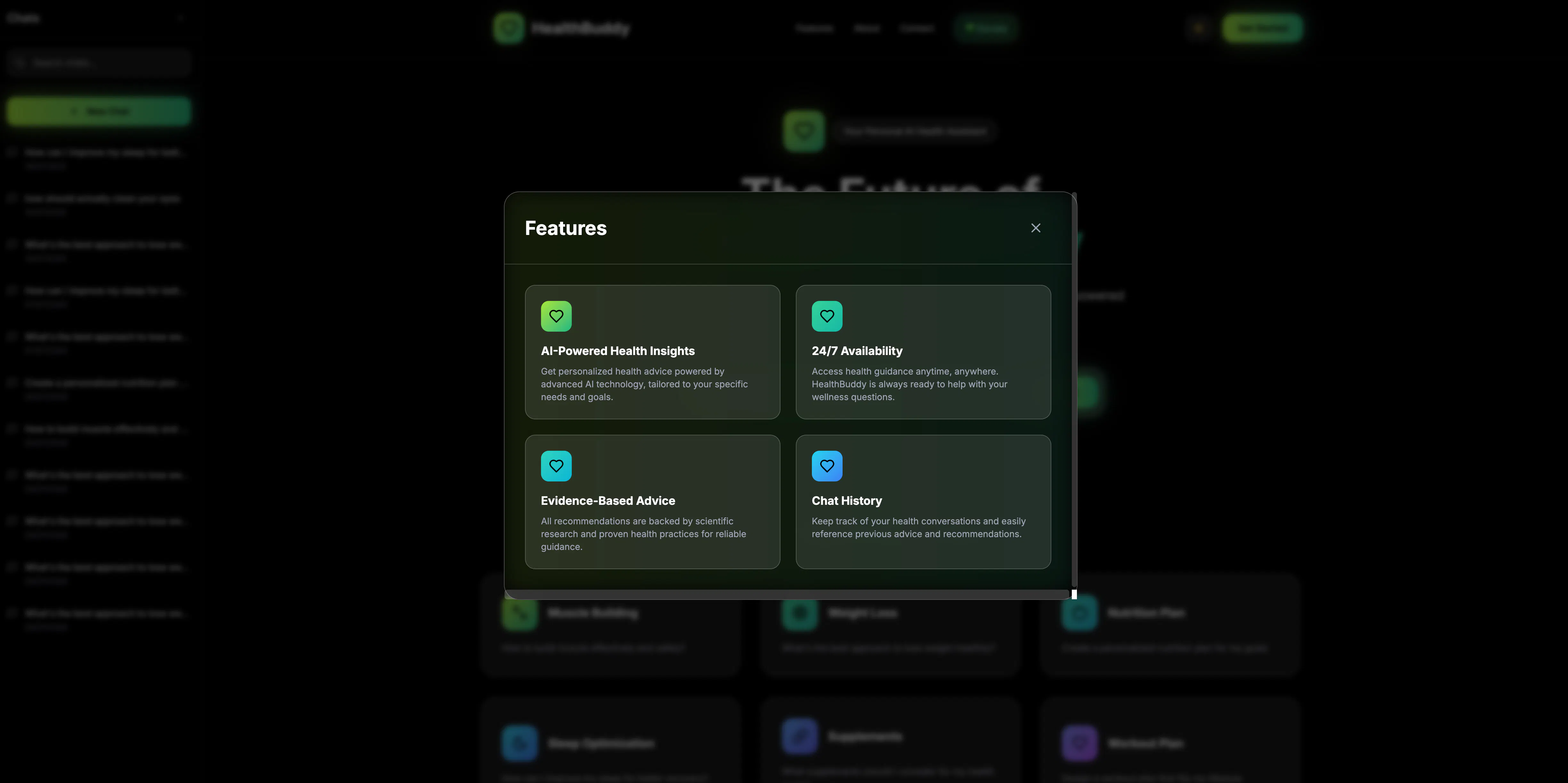Select the 'Chat History' card title
Viewport: 1568px width, 783px height.
pyautogui.click(x=846, y=500)
